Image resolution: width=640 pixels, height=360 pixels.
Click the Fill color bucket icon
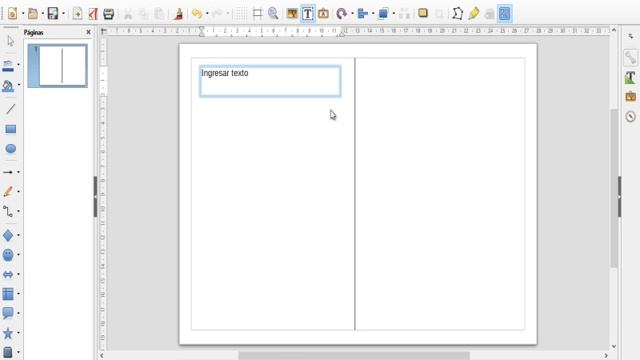[8, 86]
